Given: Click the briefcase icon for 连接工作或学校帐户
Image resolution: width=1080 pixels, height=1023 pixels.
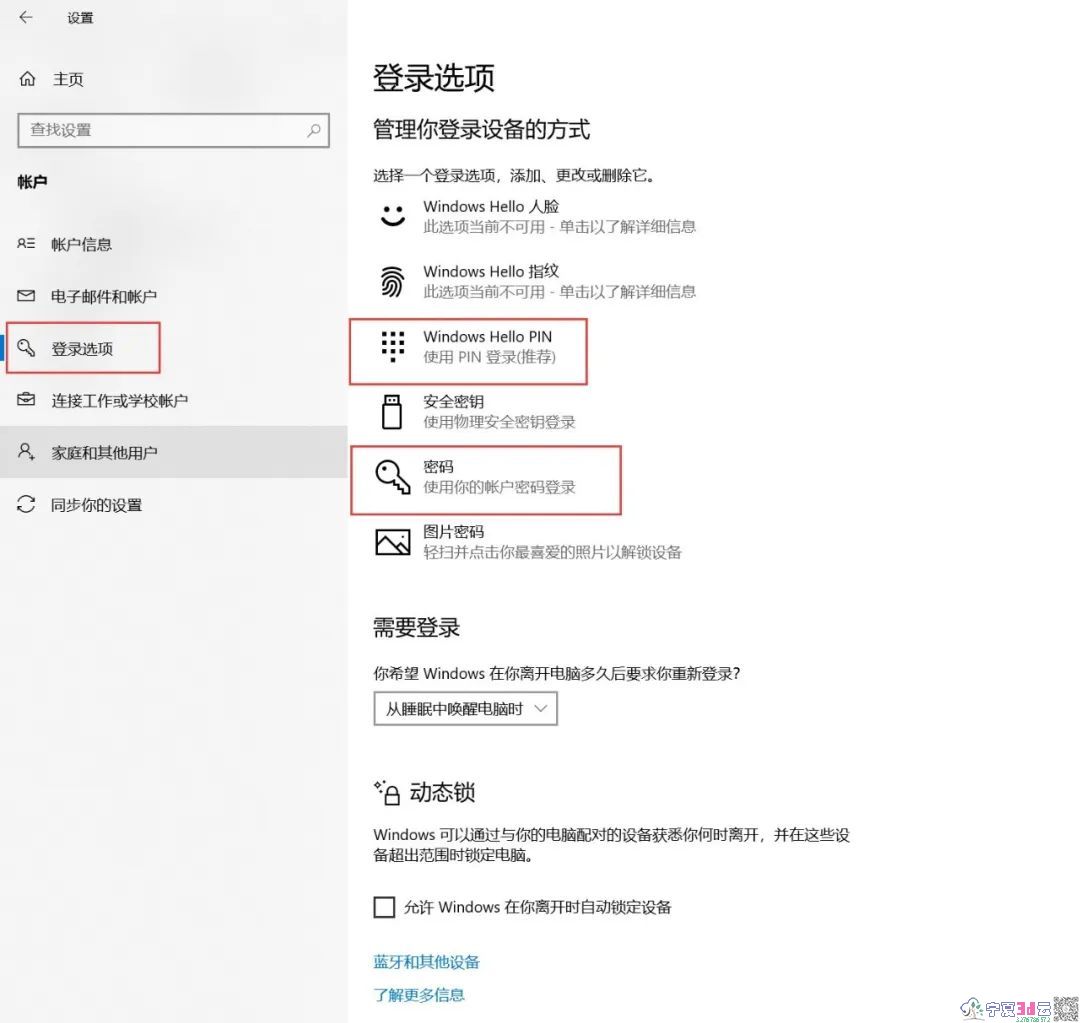Looking at the screenshot, I should tap(26, 400).
